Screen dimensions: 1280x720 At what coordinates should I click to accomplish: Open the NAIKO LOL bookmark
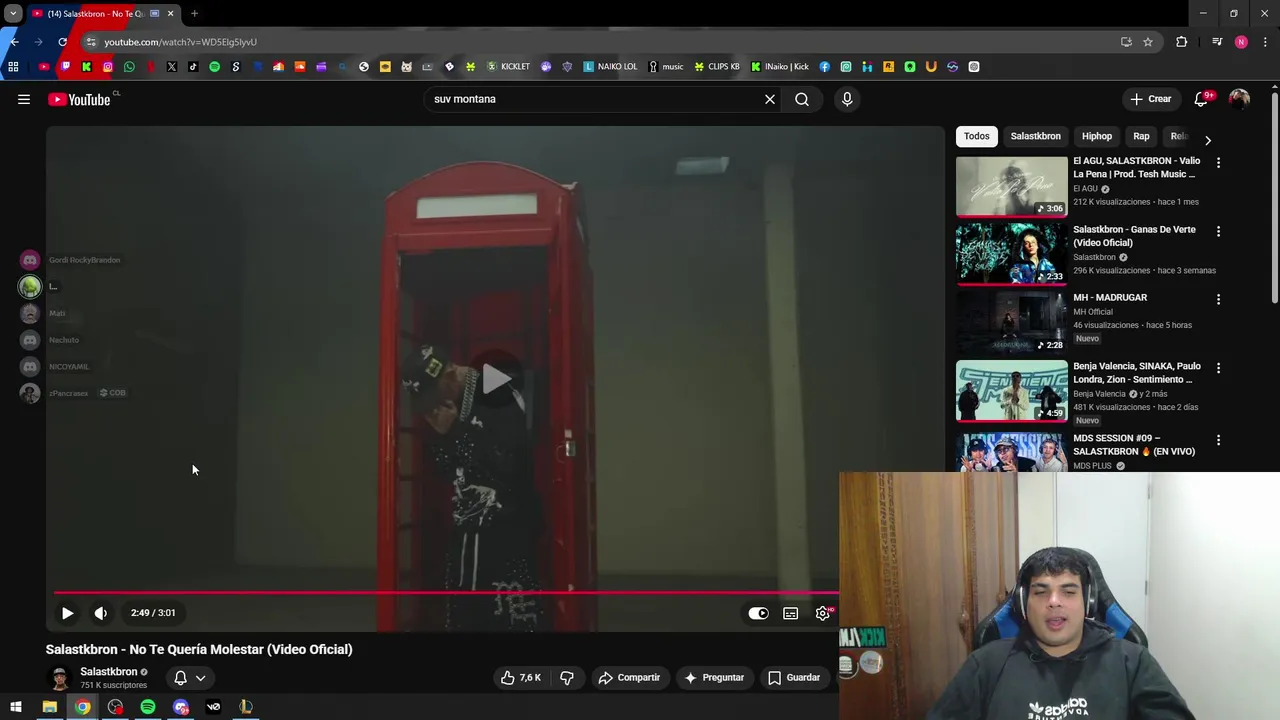610,67
